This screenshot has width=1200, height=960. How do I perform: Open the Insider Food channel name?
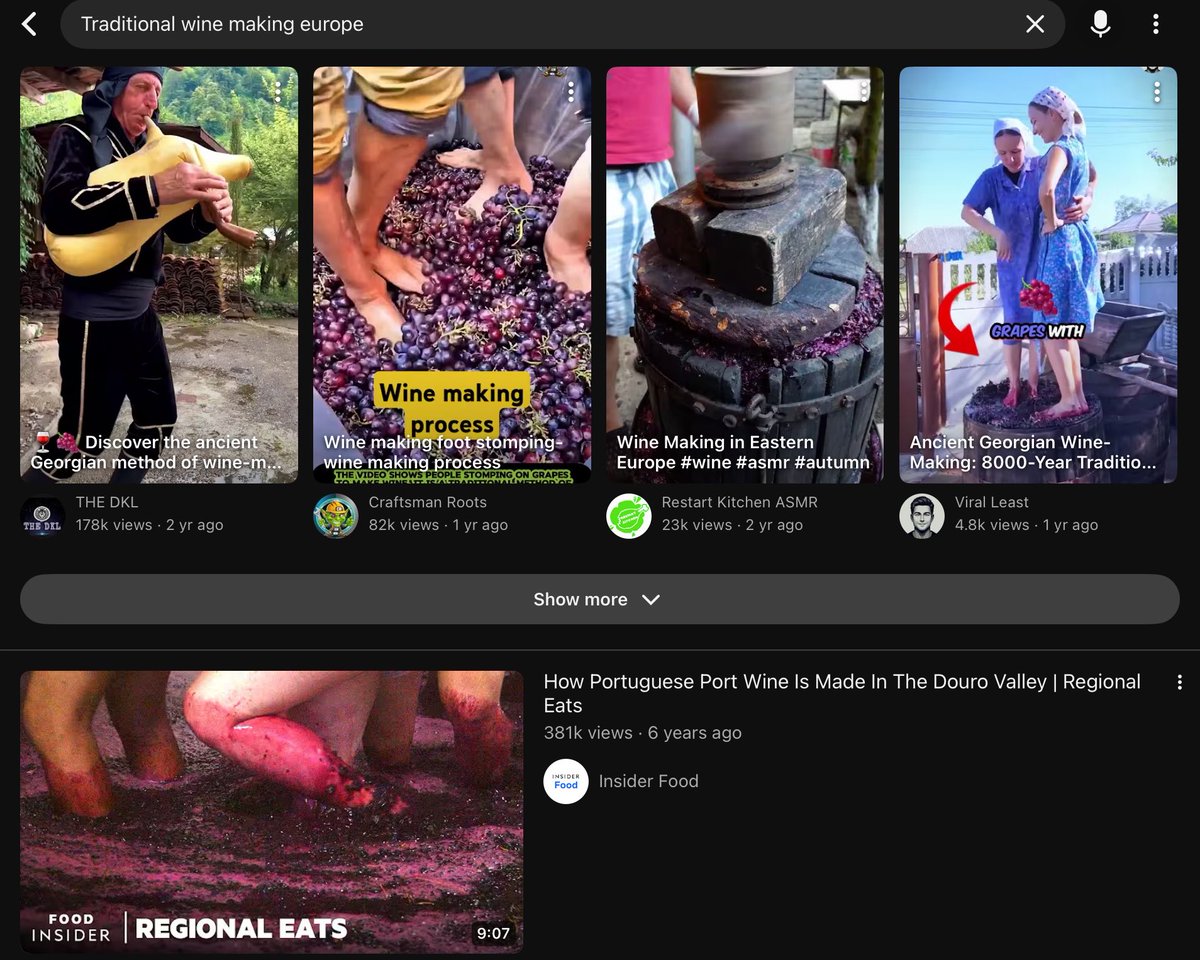click(x=648, y=781)
